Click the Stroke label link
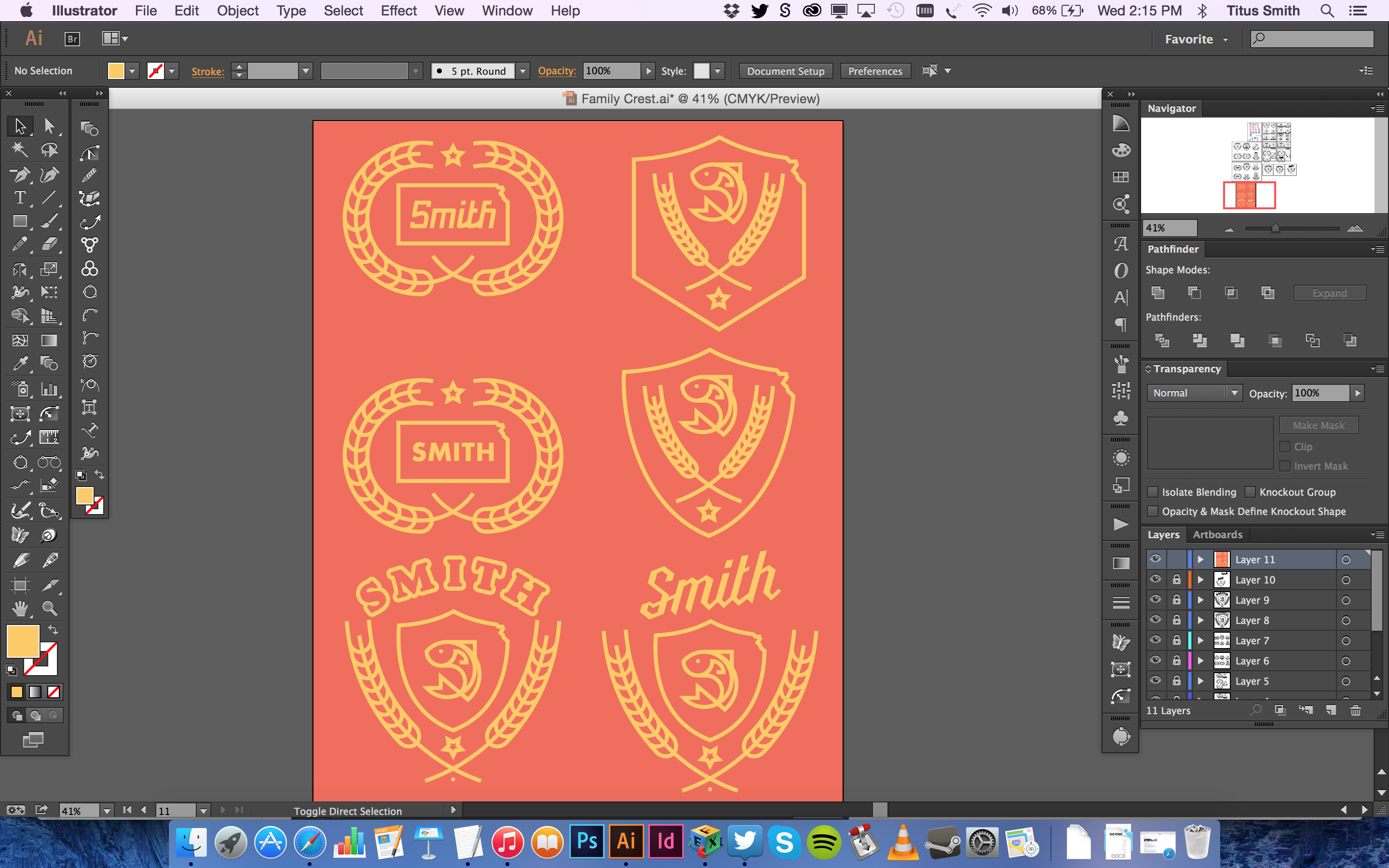This screenshot has width=1389, height=868. point(207,71)
